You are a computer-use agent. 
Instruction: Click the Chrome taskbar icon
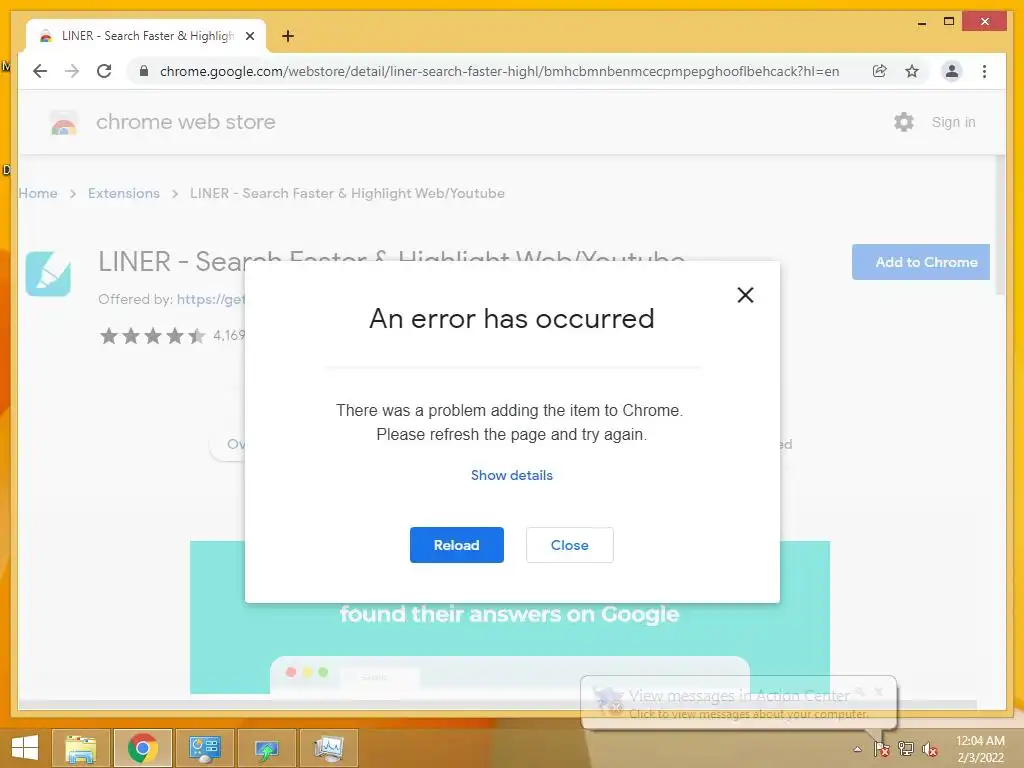pyautogui.click(x=143, y=748)
